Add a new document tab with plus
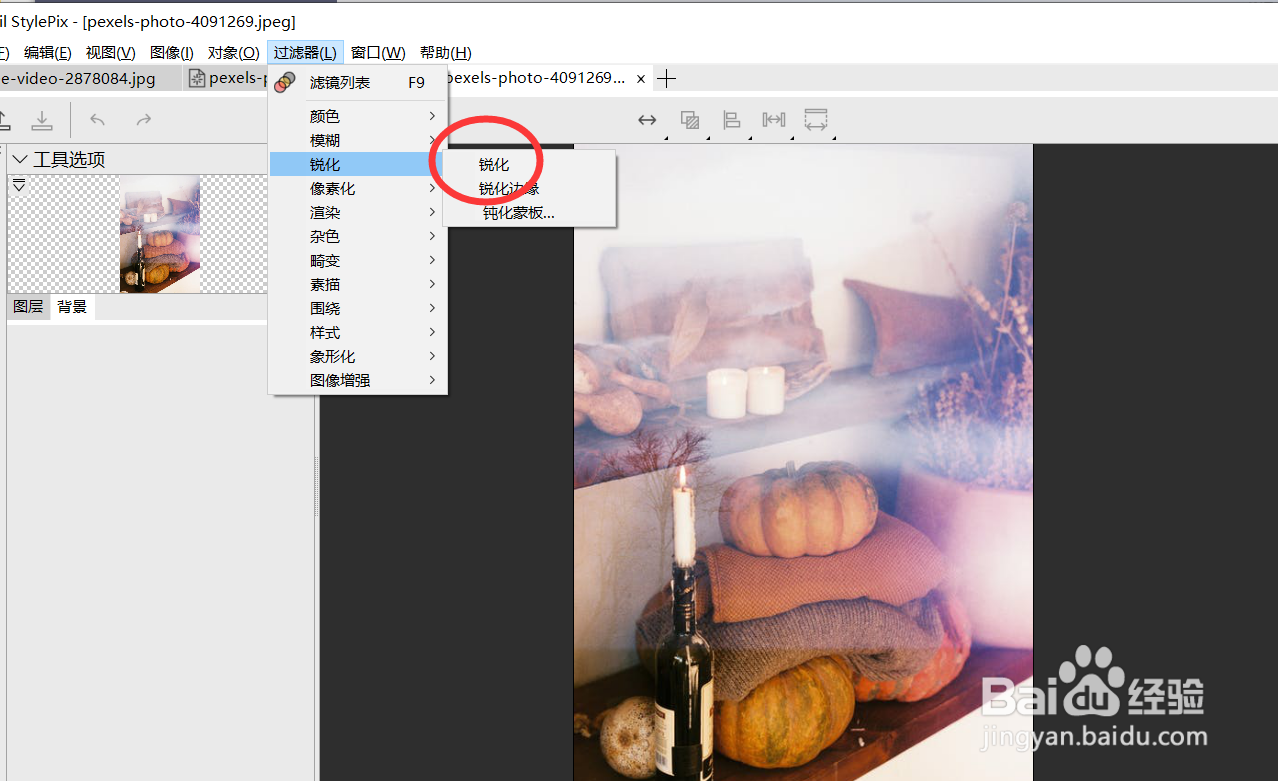The image size is (1278, 781). coord(667,78)
